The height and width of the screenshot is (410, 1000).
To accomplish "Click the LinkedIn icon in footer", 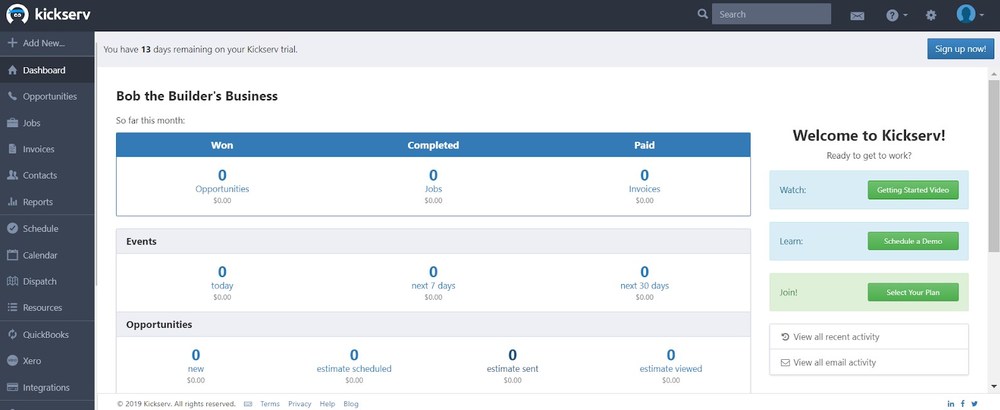I will (x=950, y=403).
